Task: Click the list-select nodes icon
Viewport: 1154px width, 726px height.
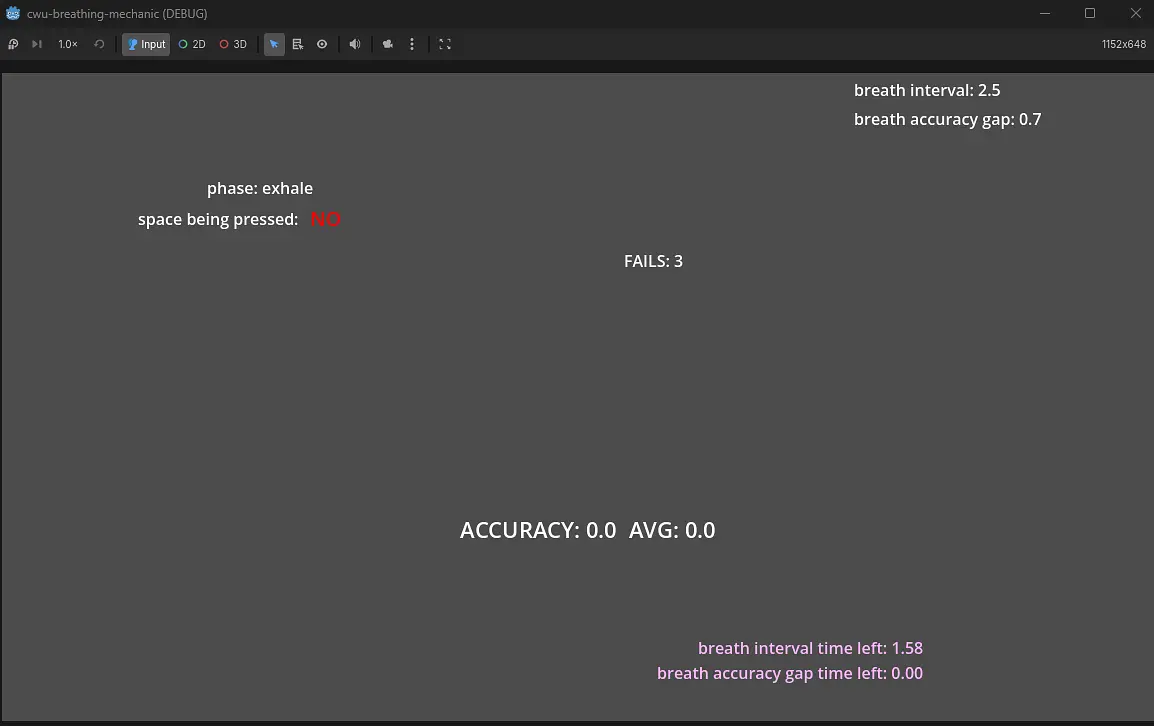Action: click(298, 44)
